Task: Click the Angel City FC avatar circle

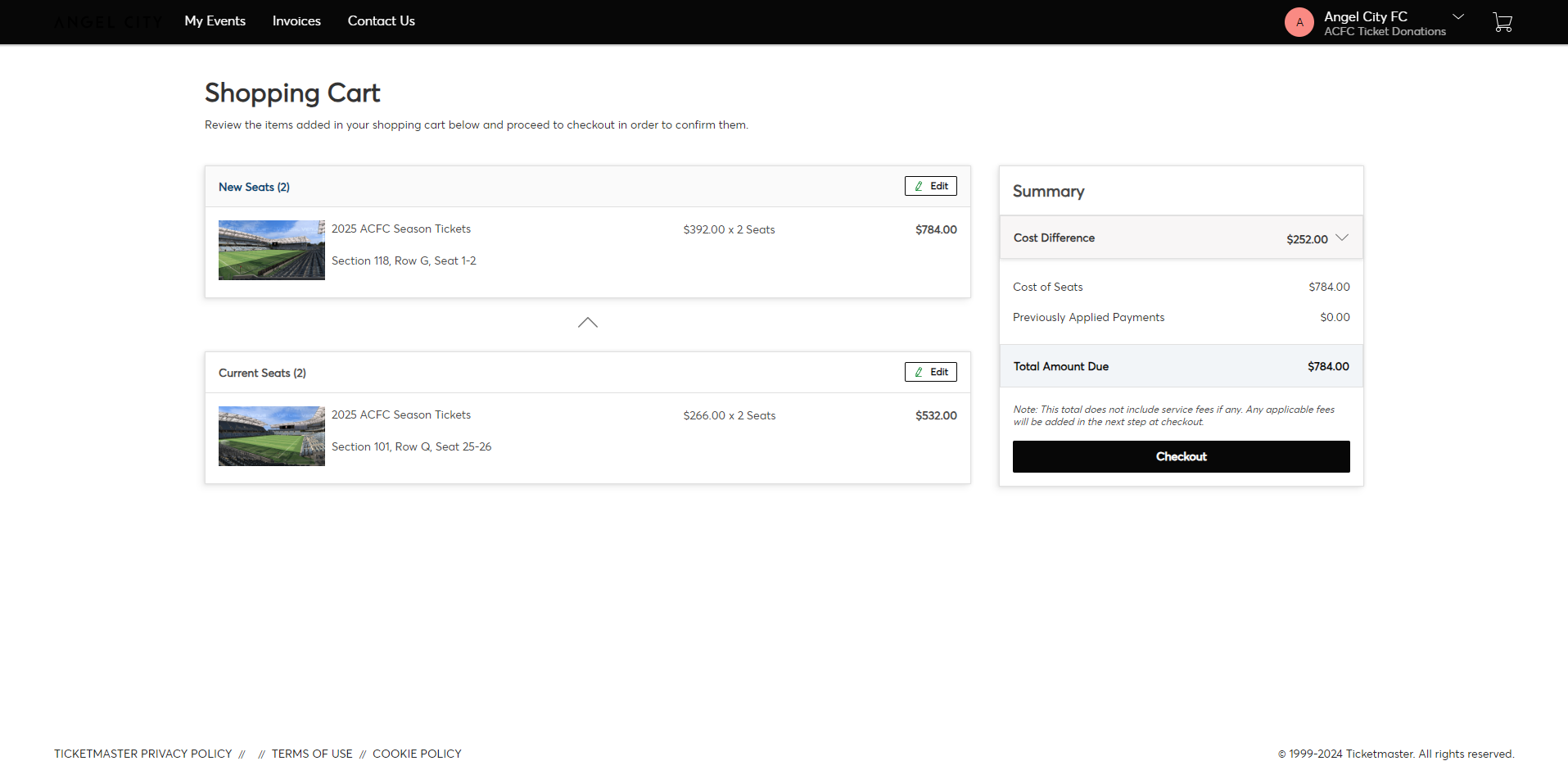Action: click(x=1299, y=22)
